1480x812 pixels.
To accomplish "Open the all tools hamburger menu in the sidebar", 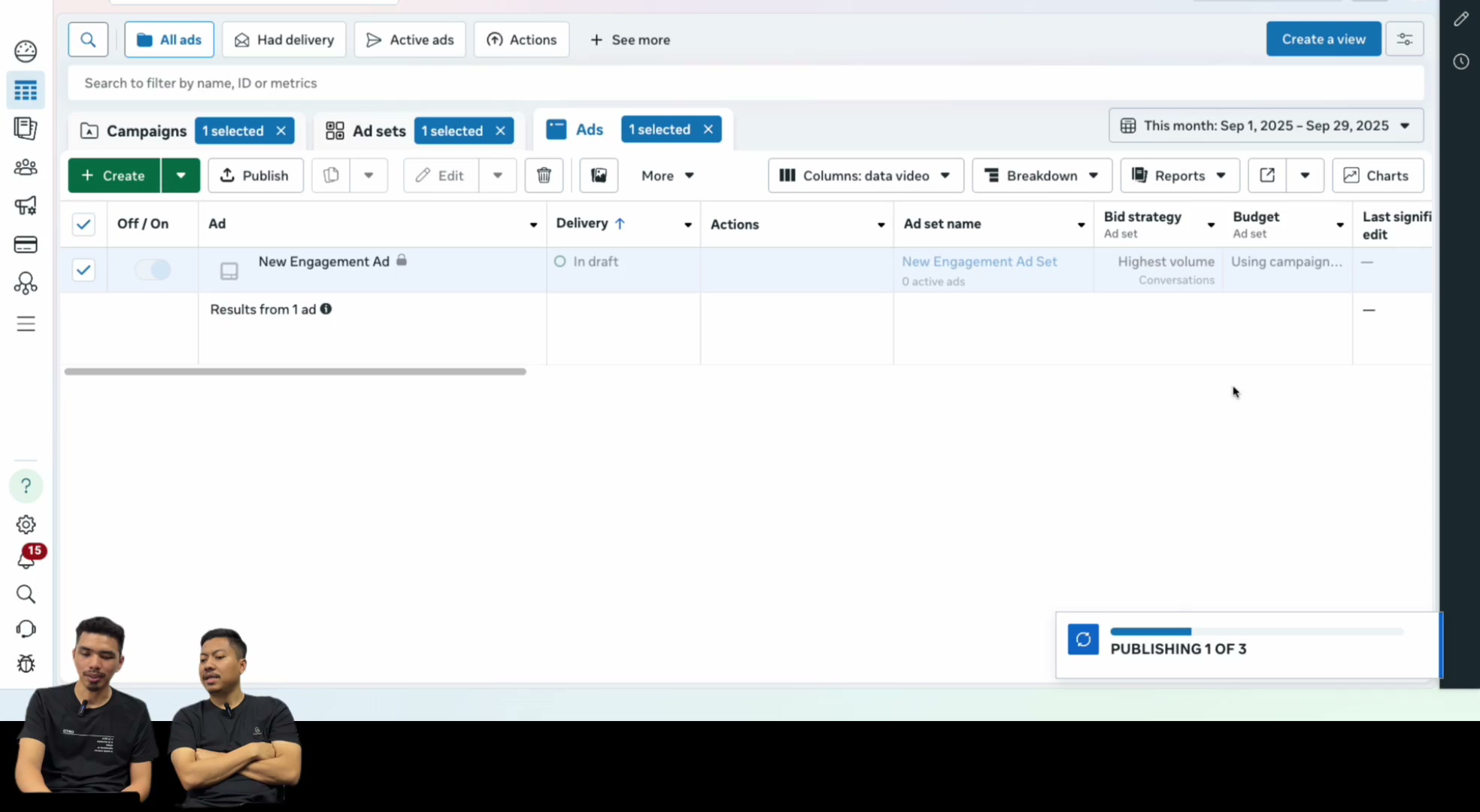I will pos(26,324).
